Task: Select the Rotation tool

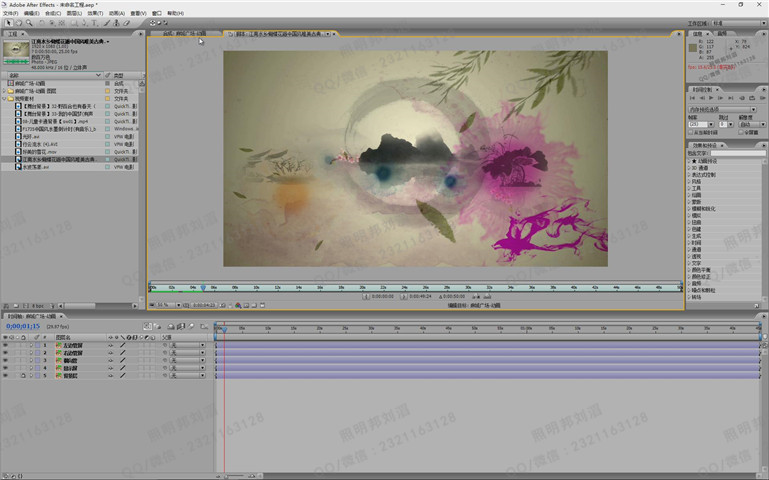Action: [42, 23]
